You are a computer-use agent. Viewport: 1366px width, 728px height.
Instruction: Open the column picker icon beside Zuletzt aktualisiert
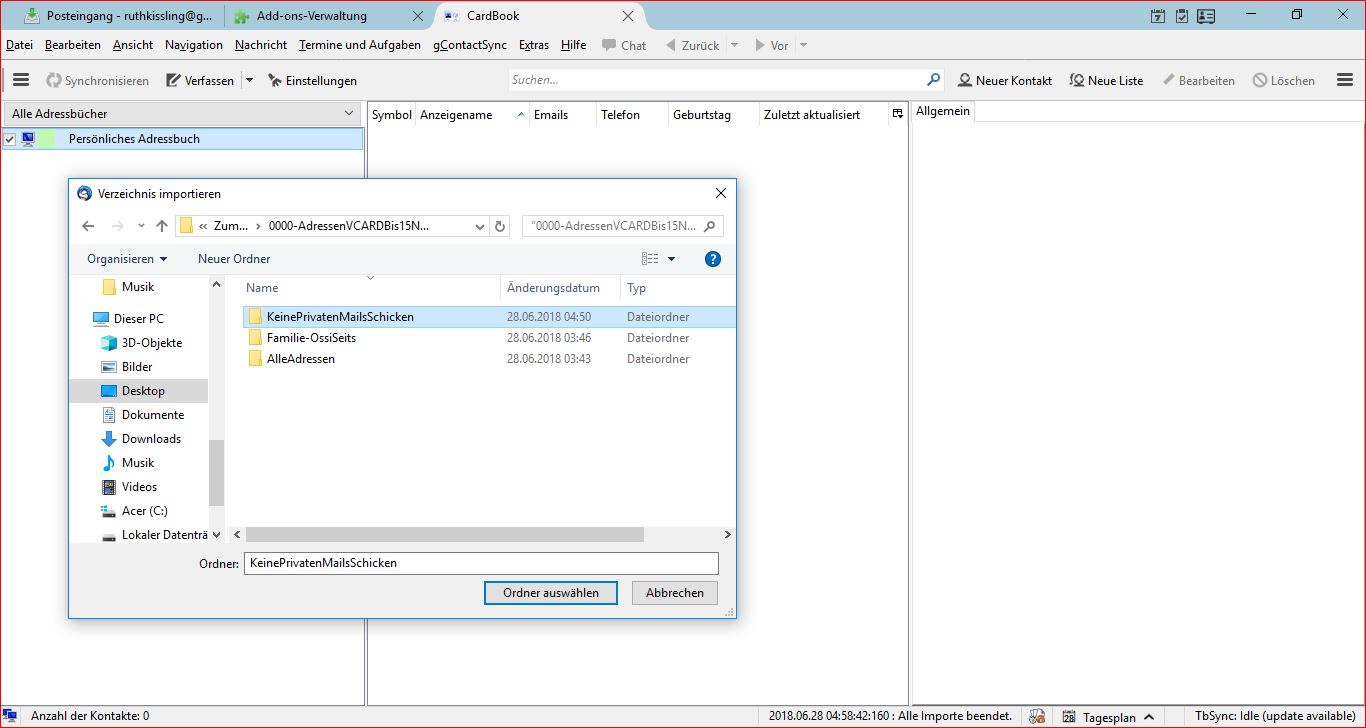897,114
